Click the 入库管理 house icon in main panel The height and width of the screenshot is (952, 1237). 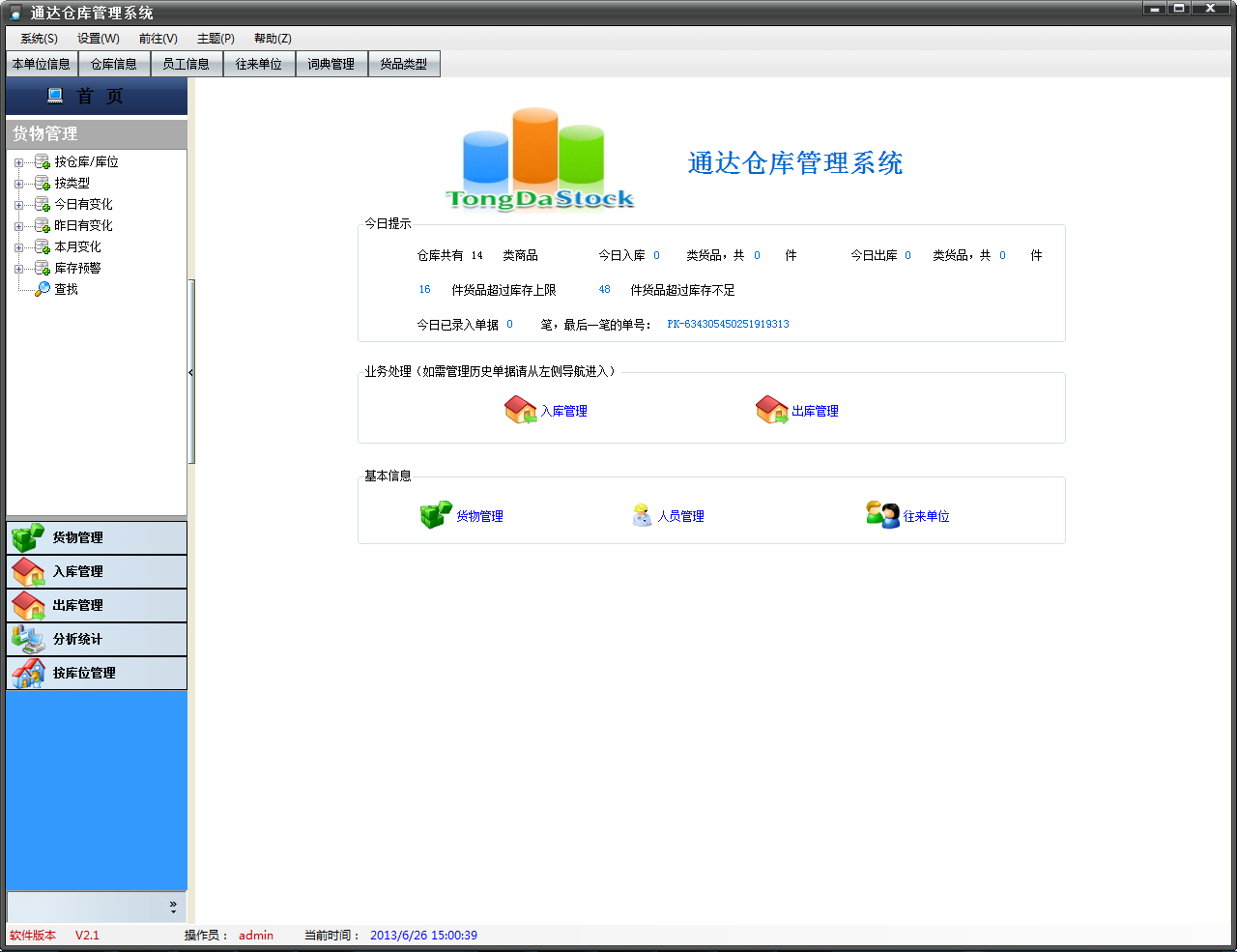(520, 410)
